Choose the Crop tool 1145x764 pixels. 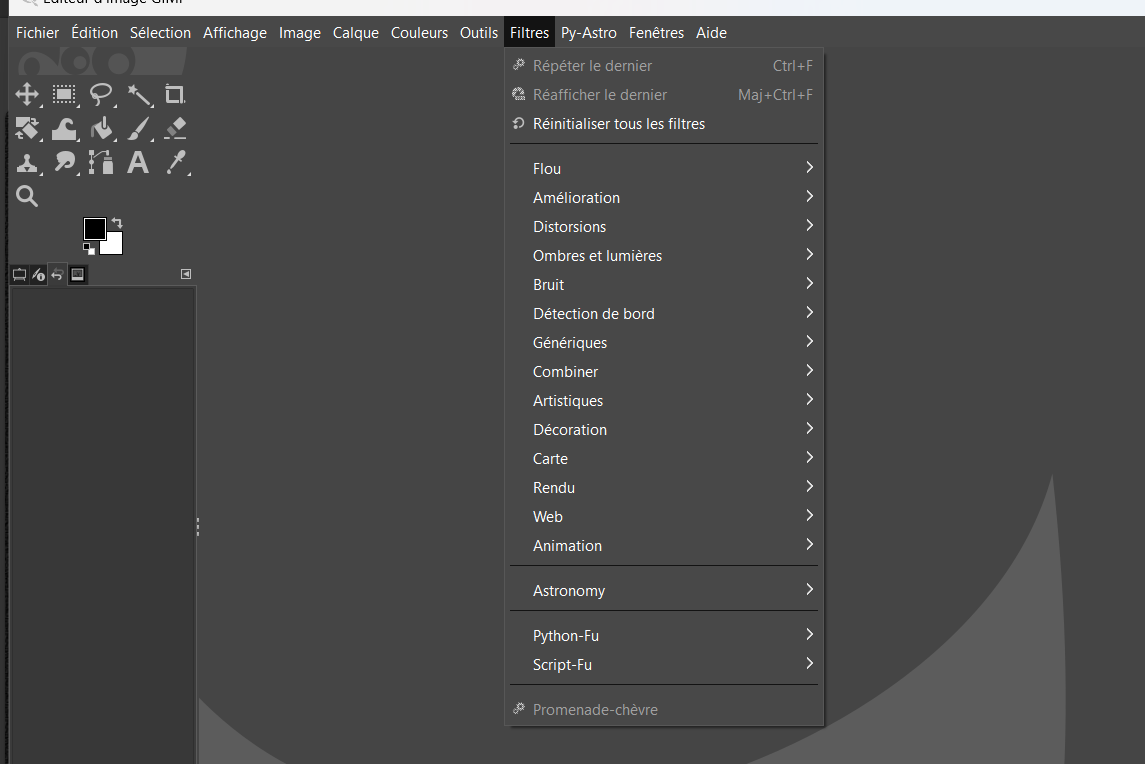coord(175,95)
